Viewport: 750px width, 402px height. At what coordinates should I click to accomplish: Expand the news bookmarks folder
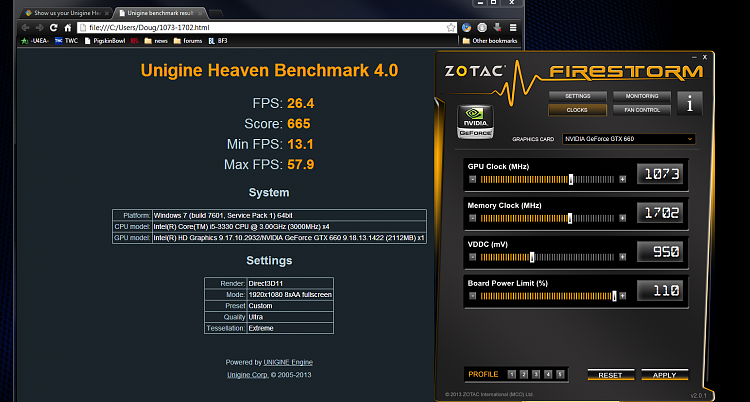coord(156,41)
